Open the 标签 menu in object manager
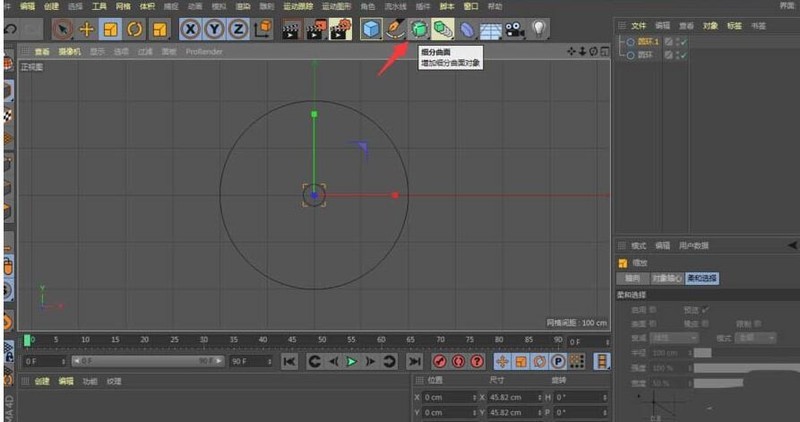 coord(734,26)
